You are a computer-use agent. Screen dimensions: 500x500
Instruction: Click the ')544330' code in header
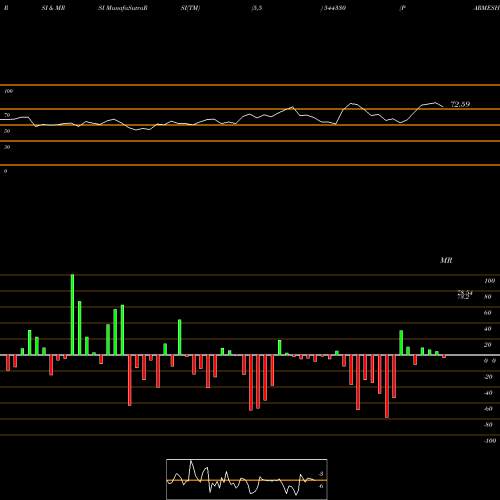click(x=333, y=8)
